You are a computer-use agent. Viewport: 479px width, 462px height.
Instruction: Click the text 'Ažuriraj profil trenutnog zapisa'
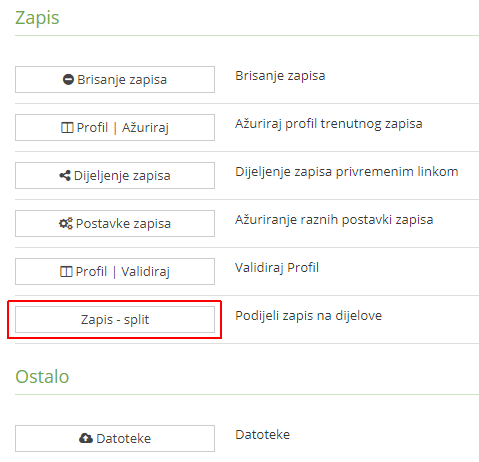click(x=329, y=124)
